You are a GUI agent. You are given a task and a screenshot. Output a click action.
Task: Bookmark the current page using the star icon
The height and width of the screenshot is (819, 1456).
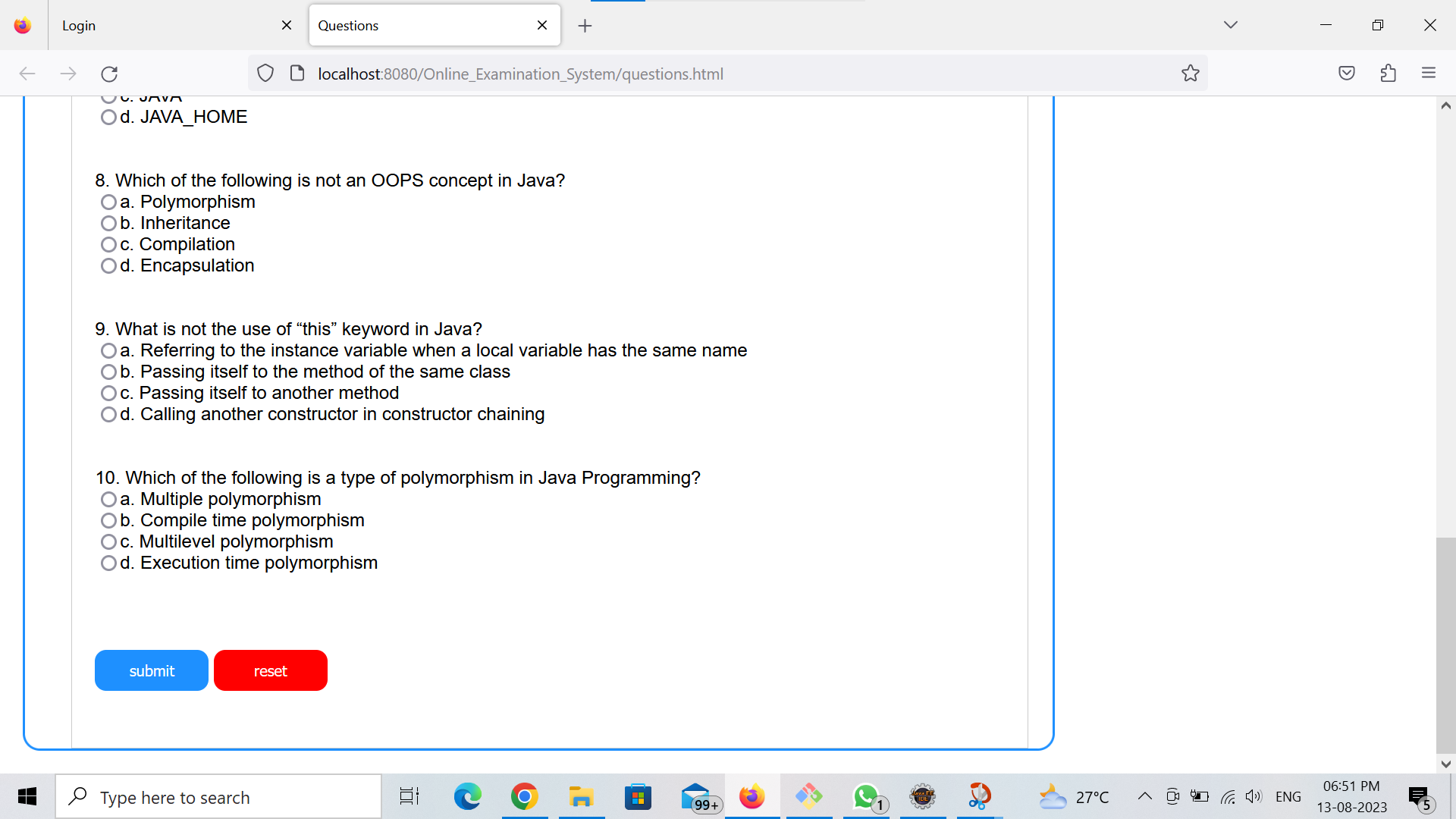[x=1190, y=73]
